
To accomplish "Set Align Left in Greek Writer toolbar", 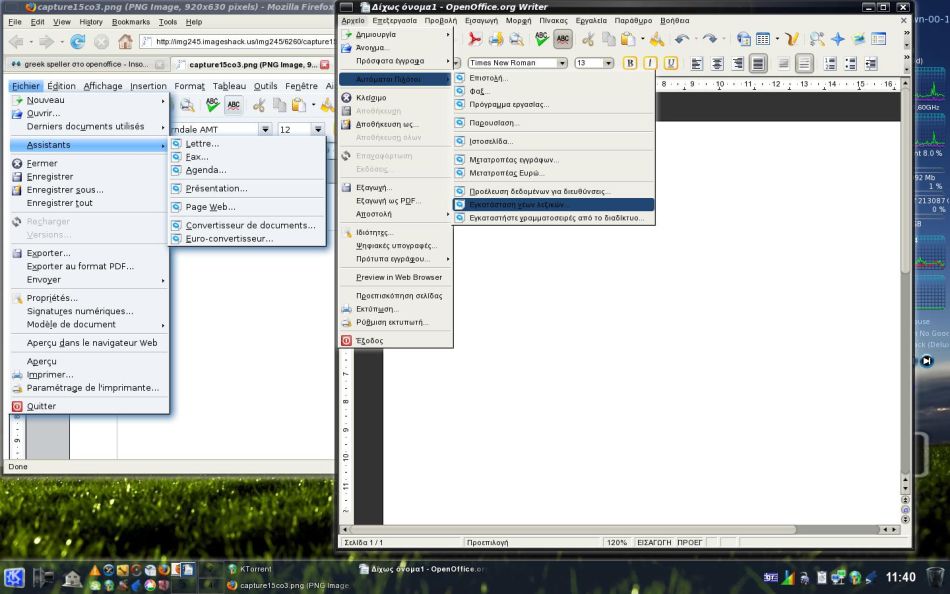I will point(697,63).
